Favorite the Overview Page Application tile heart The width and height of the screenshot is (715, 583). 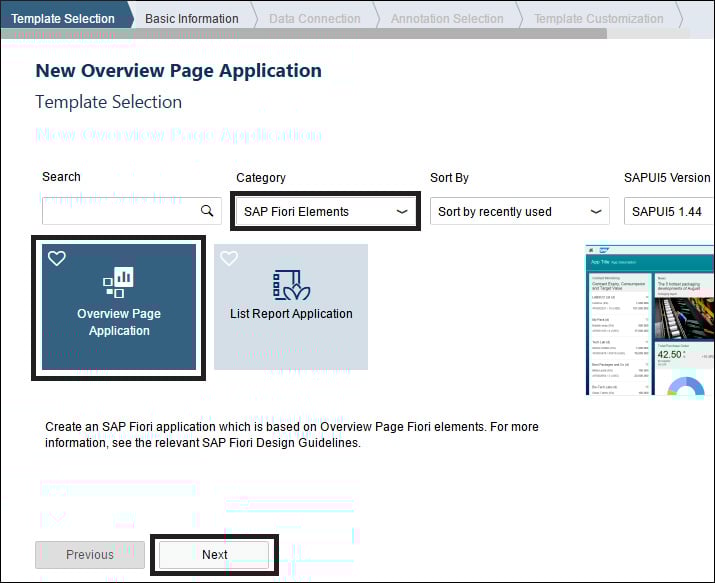point(57,258)
